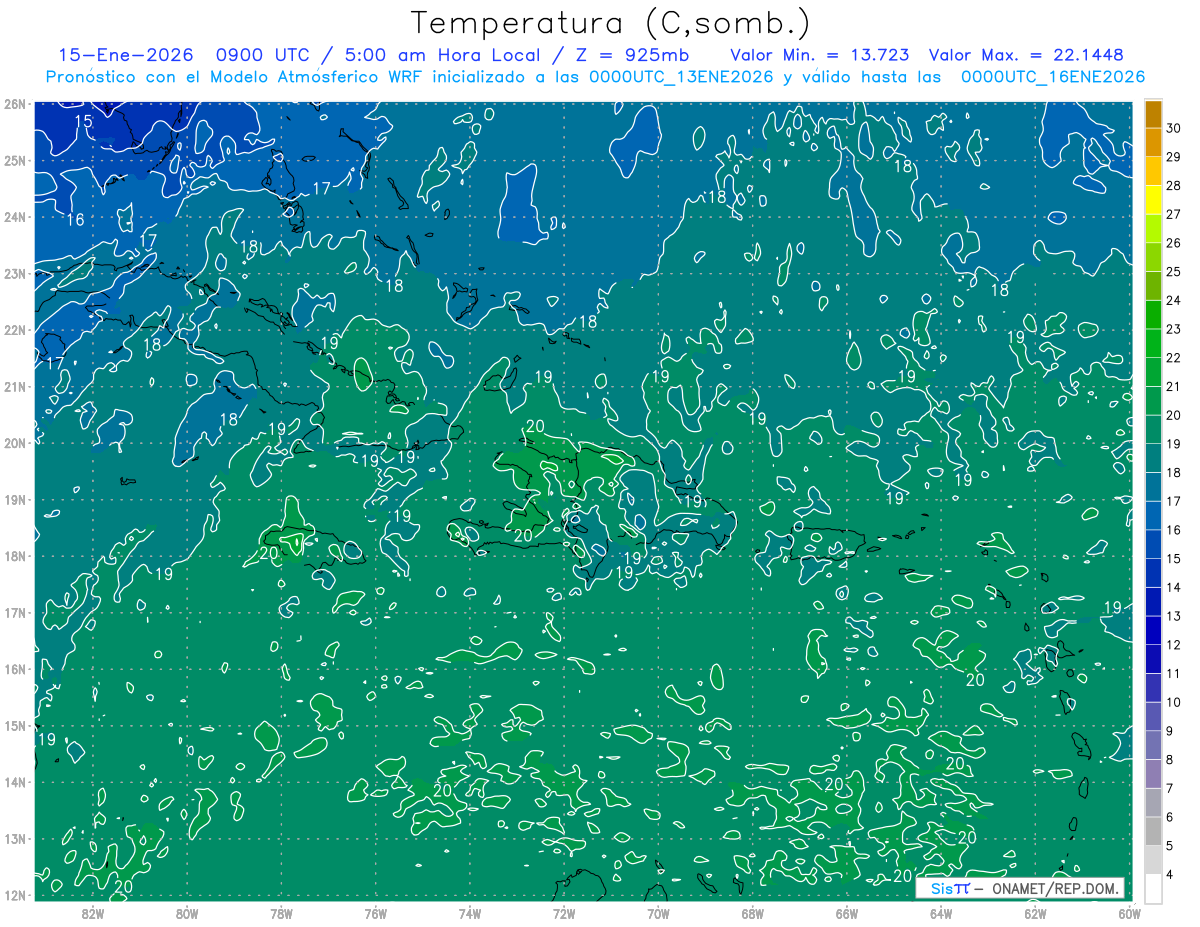Click the '64W' longitude axis label
Image resolution: width=1200 pixels, height=927 pixels.
(941, 913)
